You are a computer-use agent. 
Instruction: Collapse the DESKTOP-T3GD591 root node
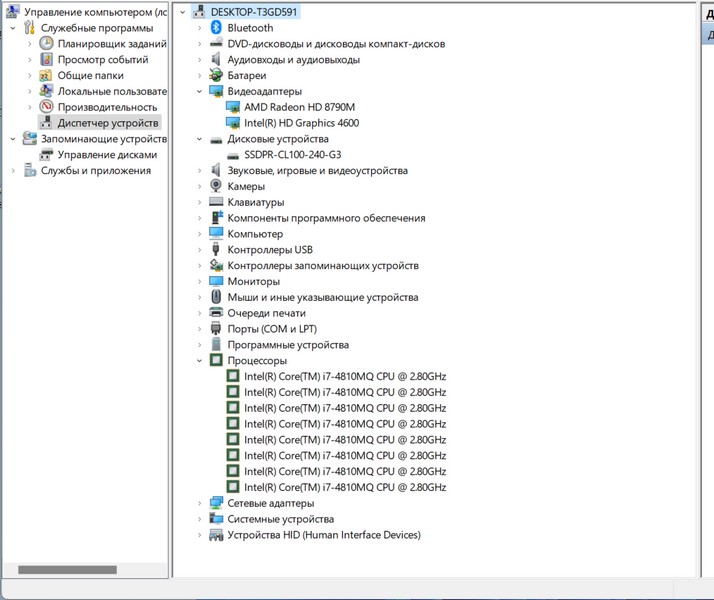pos(183,13)
